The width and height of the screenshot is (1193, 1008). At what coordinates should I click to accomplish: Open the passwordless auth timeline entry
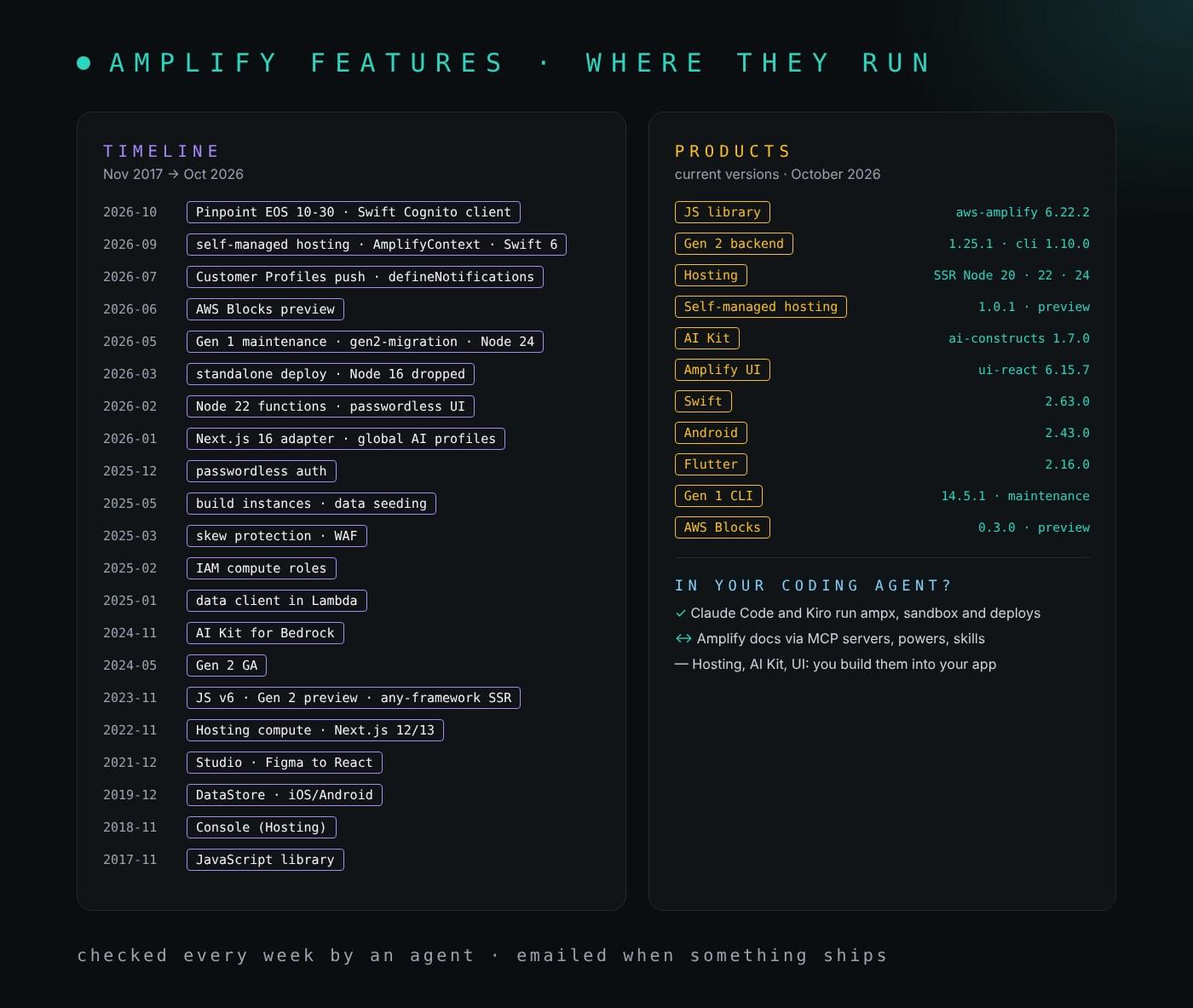tap(262, 471)
